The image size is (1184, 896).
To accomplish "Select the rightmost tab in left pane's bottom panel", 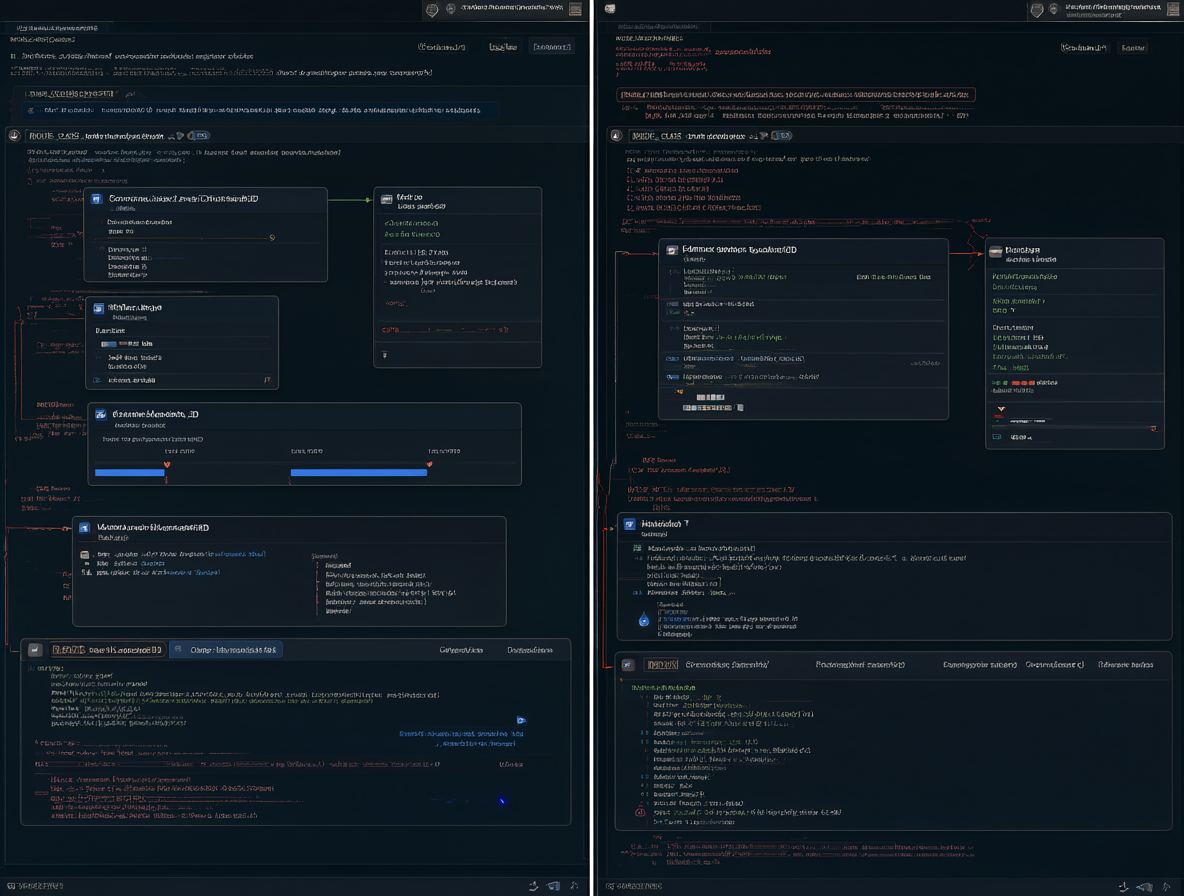I will [529, 650].
